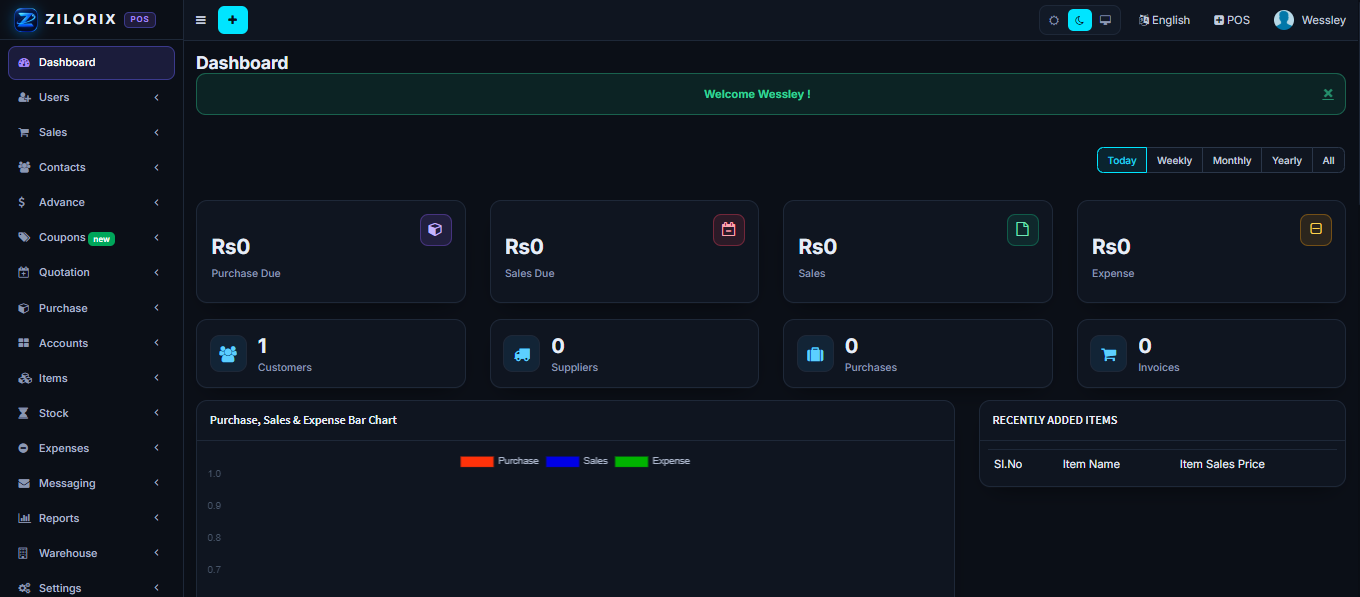Click the Wessley user avatar
1360x597 pixels.
coord(1284,20)
